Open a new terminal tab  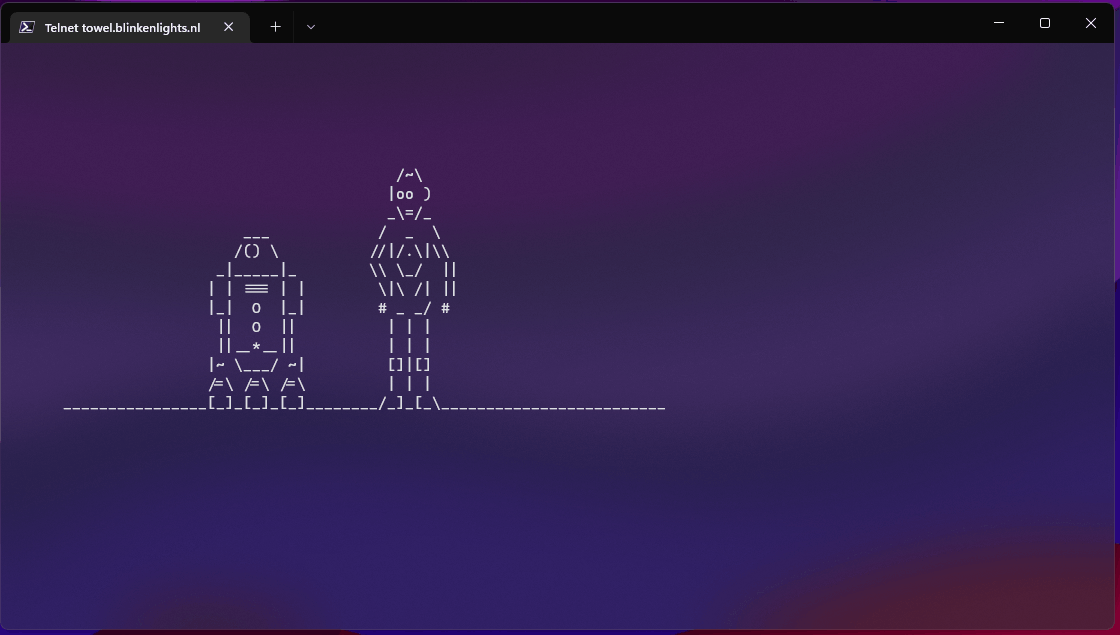(x=275, y=26)
